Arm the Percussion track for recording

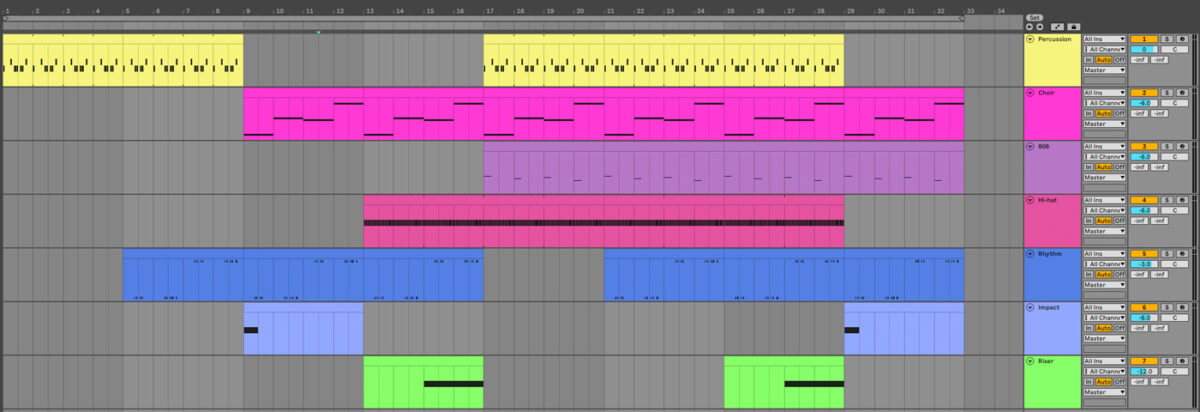(1182, 39)
